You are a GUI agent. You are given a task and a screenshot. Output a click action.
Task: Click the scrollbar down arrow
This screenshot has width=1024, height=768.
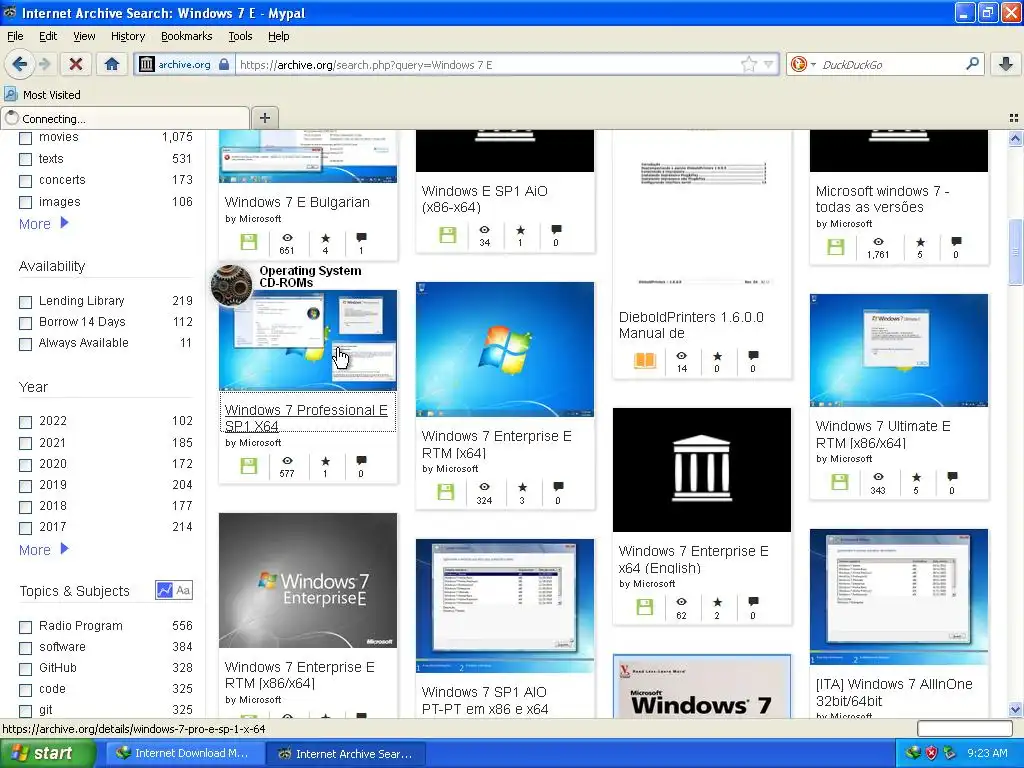click(x=1015, y=709)
